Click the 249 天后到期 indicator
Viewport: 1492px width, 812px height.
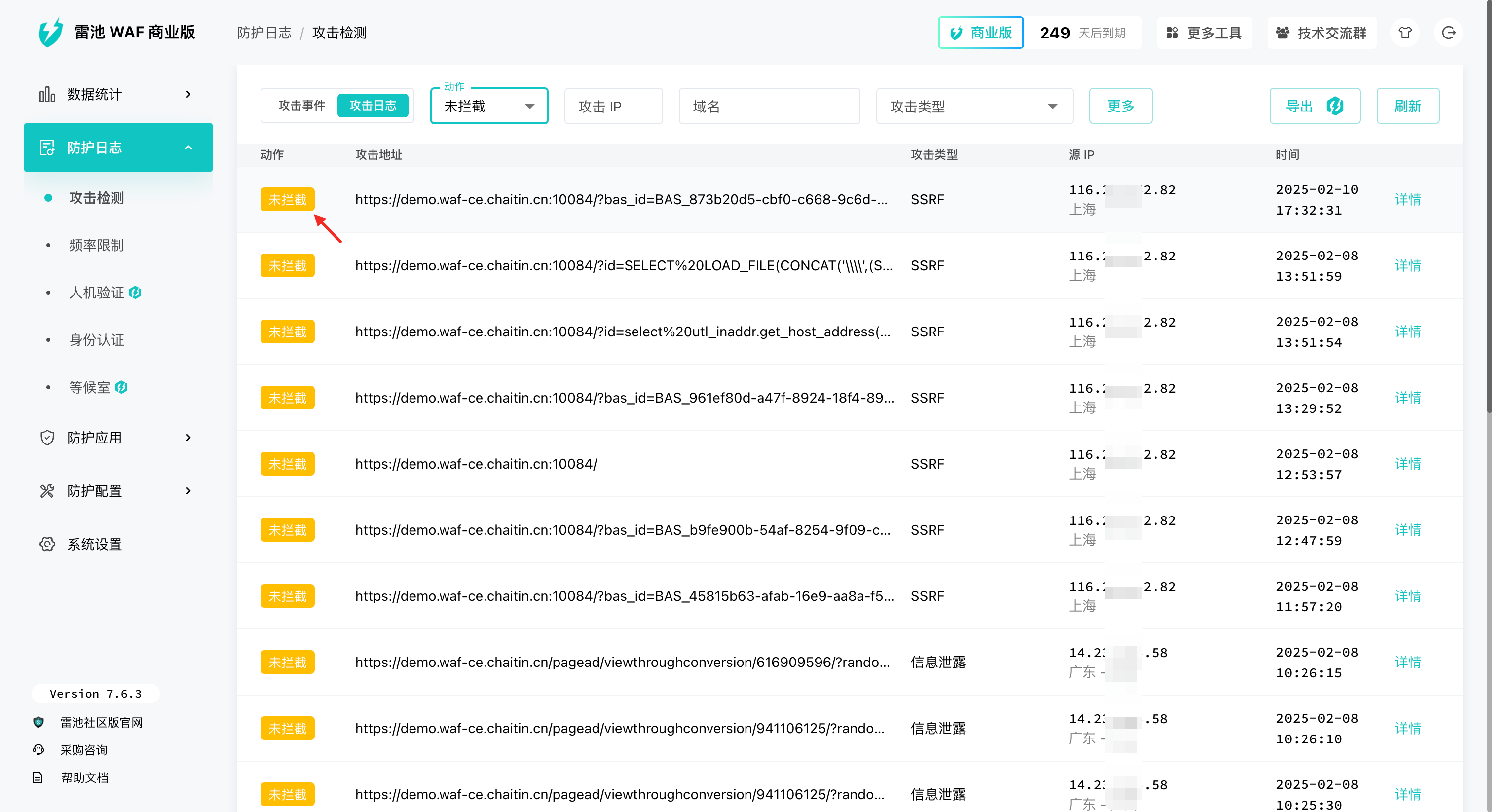click(1082, 33)
